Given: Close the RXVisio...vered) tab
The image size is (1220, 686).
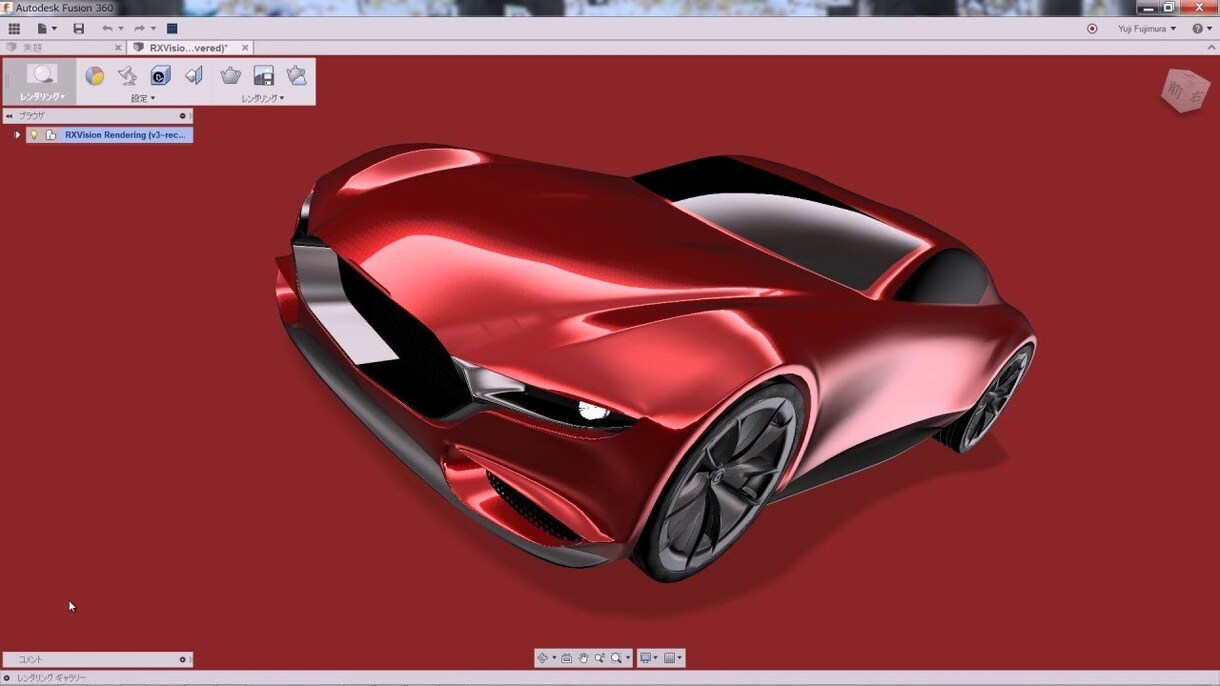Looking at the screenshot, I should [x=245, y=47].
